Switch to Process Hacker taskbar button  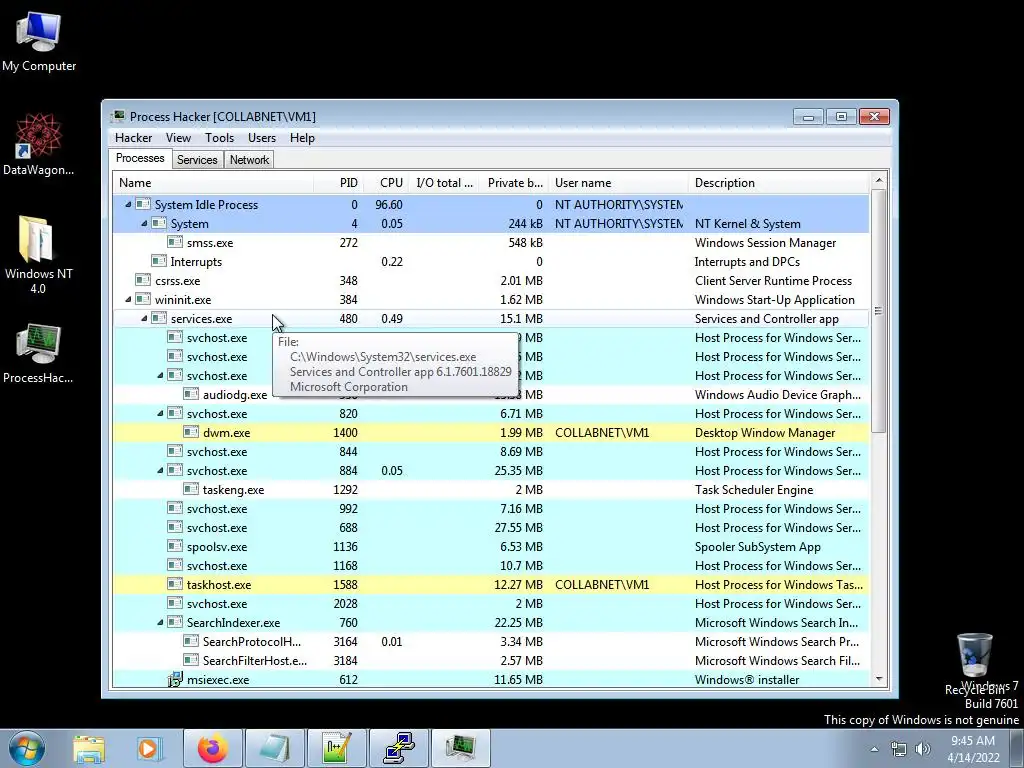click(x=461, y=748)
